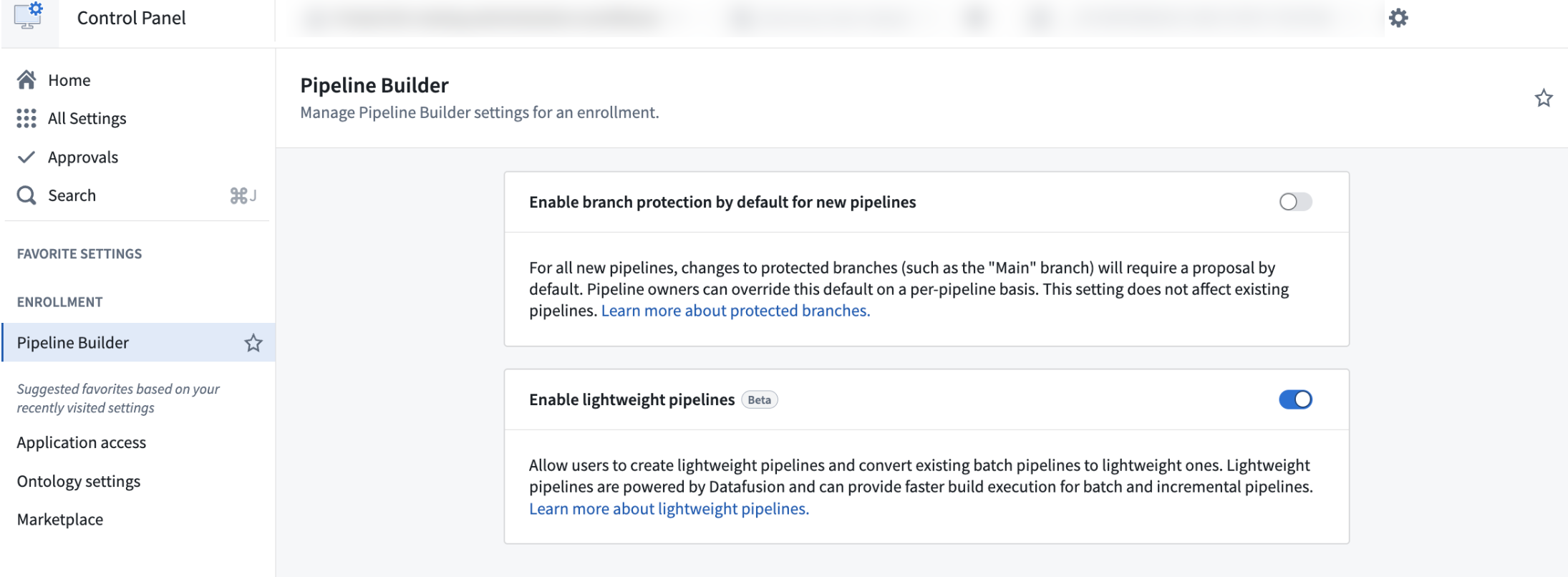The width and height of the screenshot is (1568, 577).
Task: Click the Pipeline Builder page title
Action: 374,85
